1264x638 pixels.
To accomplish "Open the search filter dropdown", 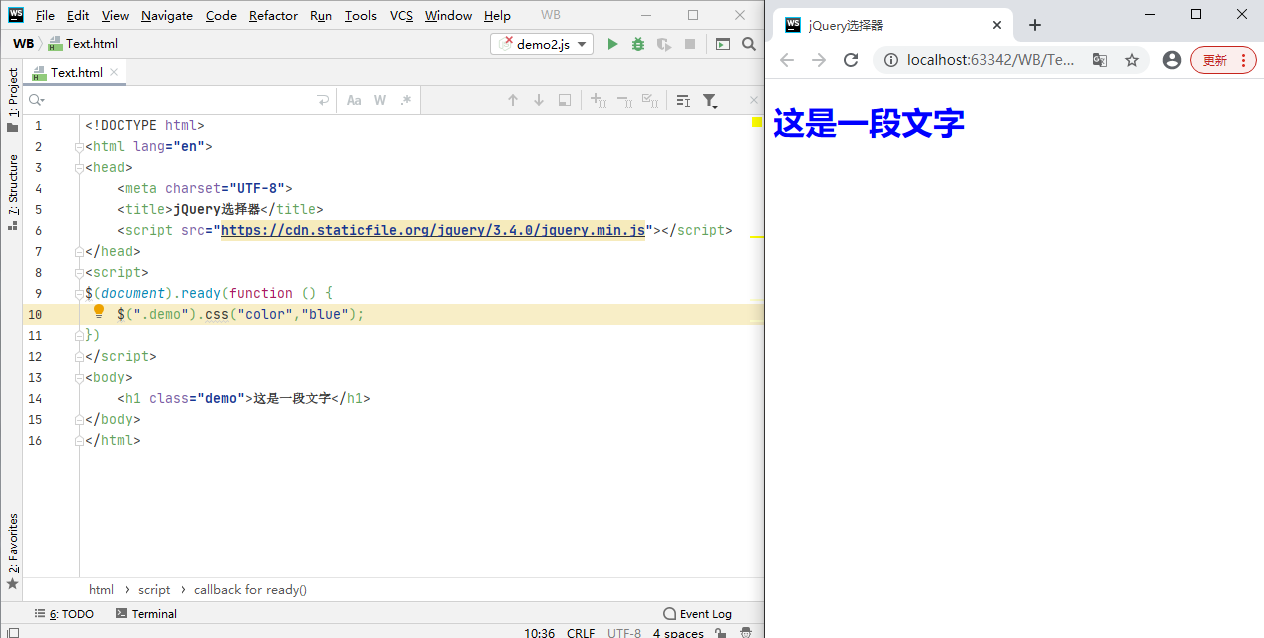I will [710, 100].
